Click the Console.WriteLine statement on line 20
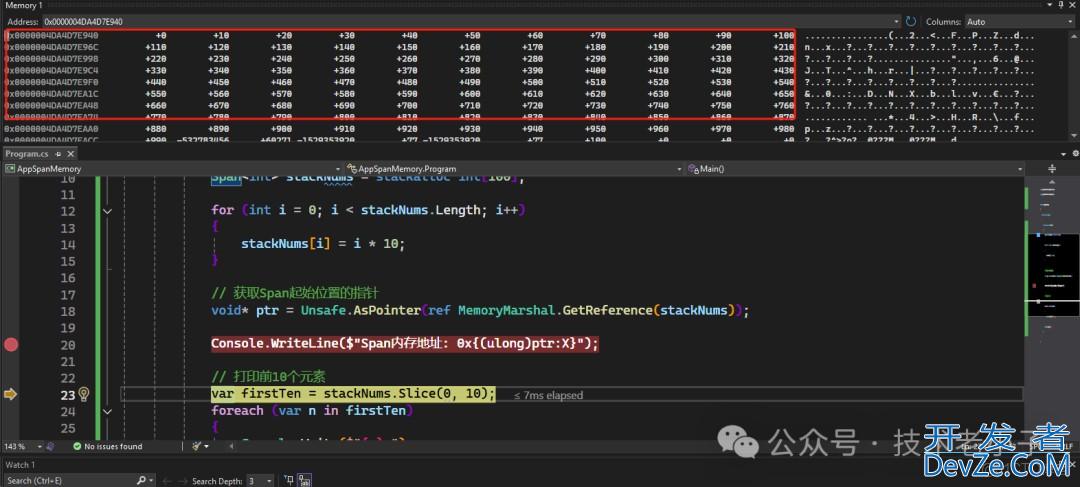 coord(405,344)
